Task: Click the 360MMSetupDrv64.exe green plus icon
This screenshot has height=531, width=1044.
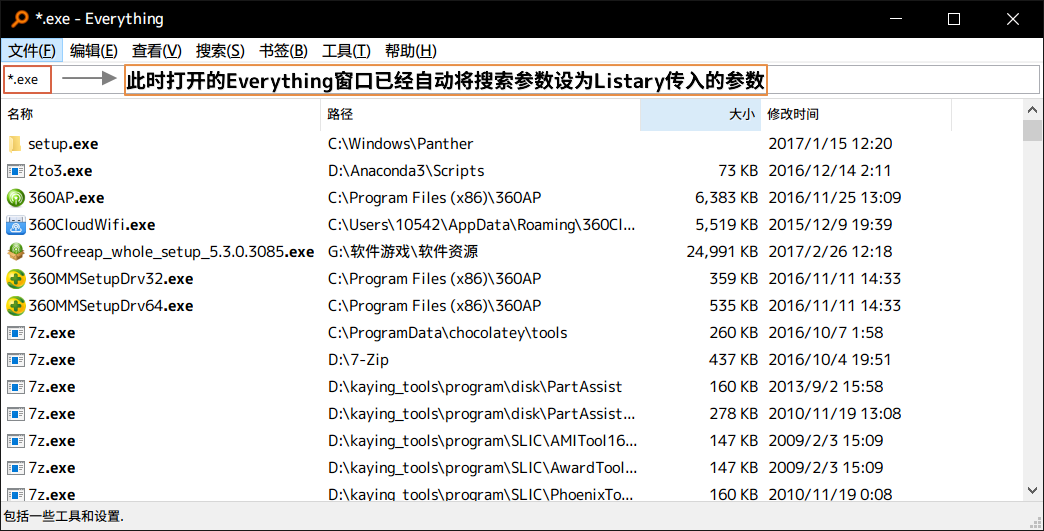Action: [15, 306]
